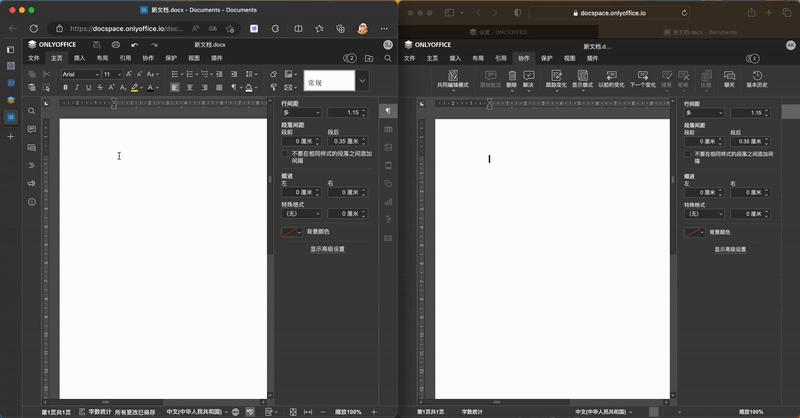Check 不要在相同样式的段落之间添加间隔 in left panel
The height and width of the screenshot is (418, 800).
click(284, 154)
